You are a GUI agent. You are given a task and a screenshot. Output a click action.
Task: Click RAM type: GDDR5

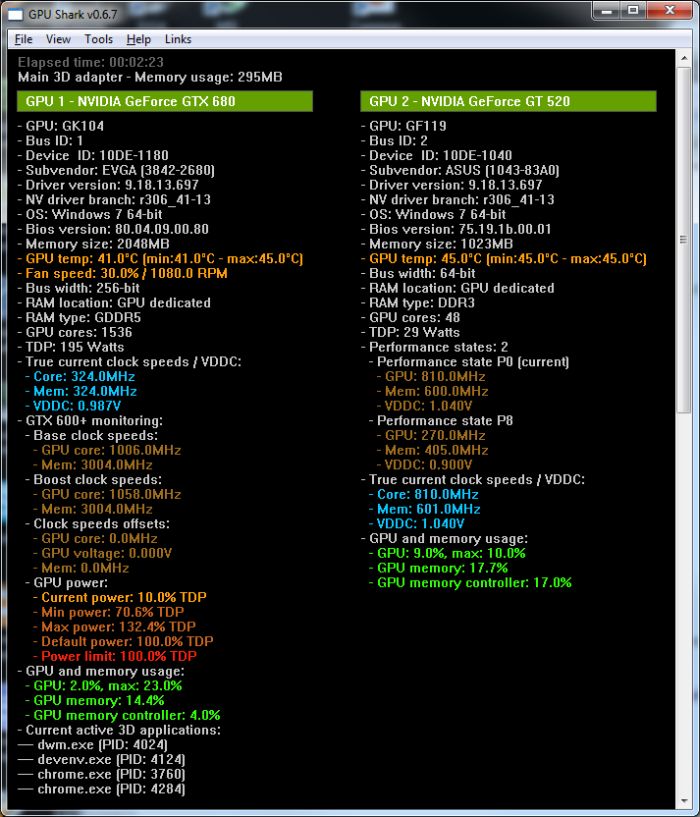coord(79,317)
